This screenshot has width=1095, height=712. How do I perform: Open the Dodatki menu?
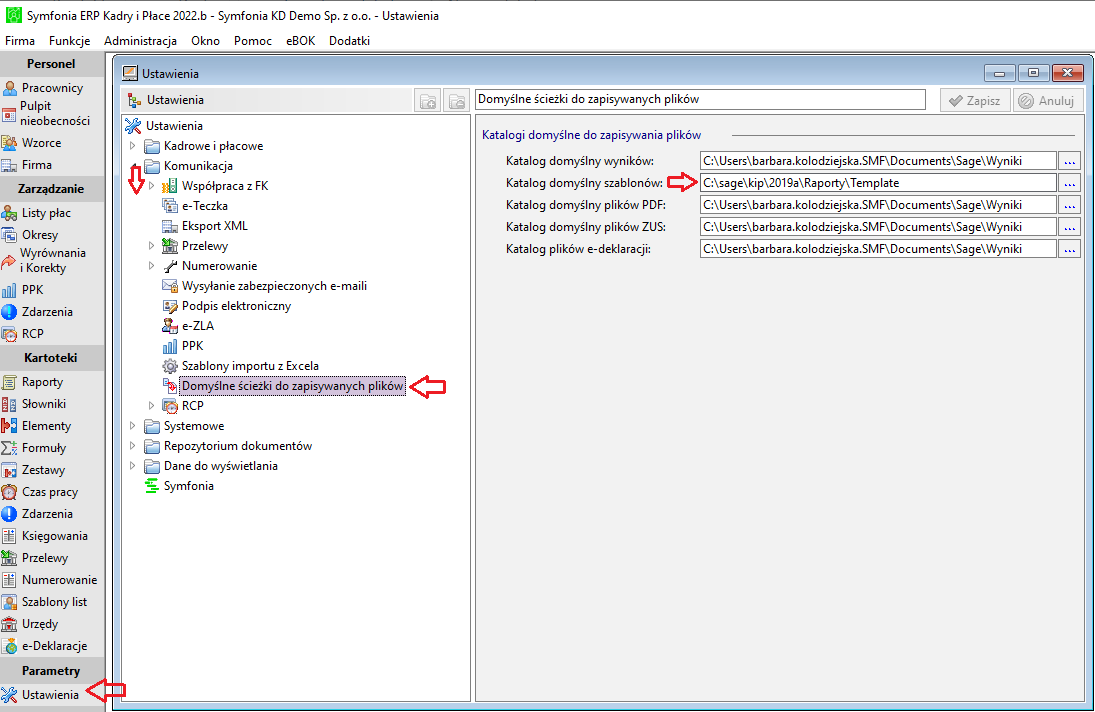click(349, 40)
